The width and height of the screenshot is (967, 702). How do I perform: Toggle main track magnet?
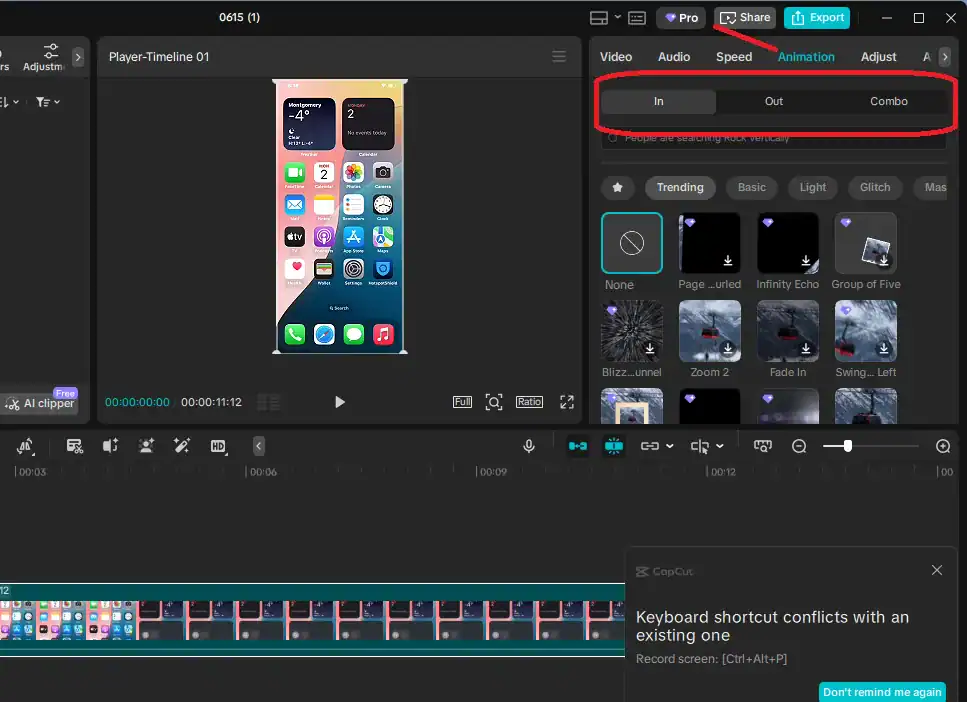pos(577,446)
